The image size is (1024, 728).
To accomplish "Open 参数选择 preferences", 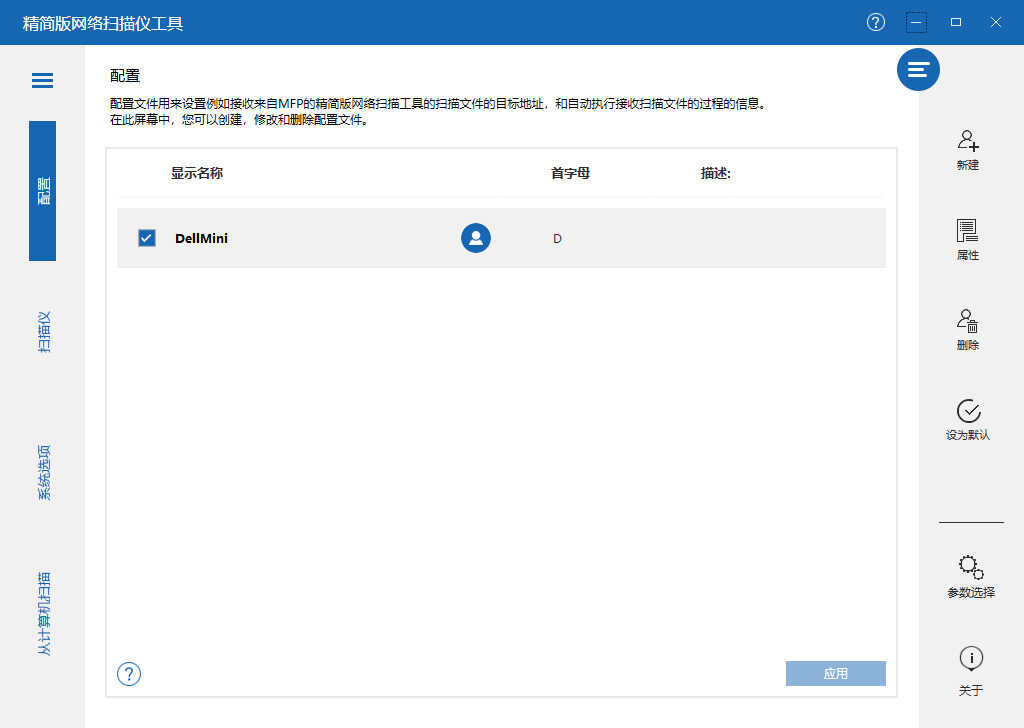I will (x=970, y=577).
